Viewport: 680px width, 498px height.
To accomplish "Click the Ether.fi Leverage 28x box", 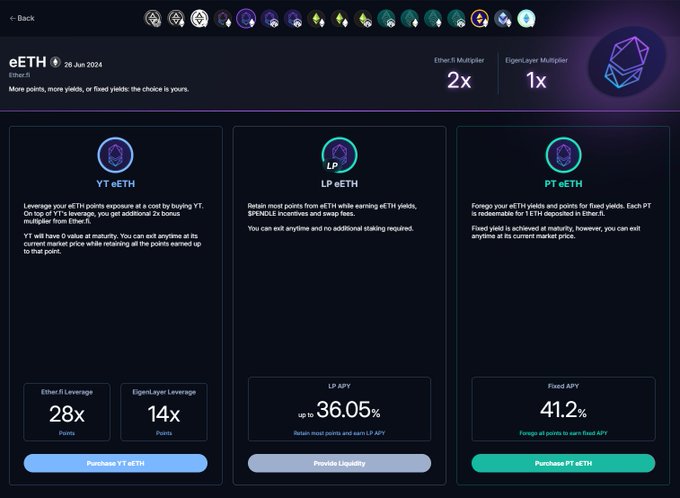I will [x=67, y=412].
